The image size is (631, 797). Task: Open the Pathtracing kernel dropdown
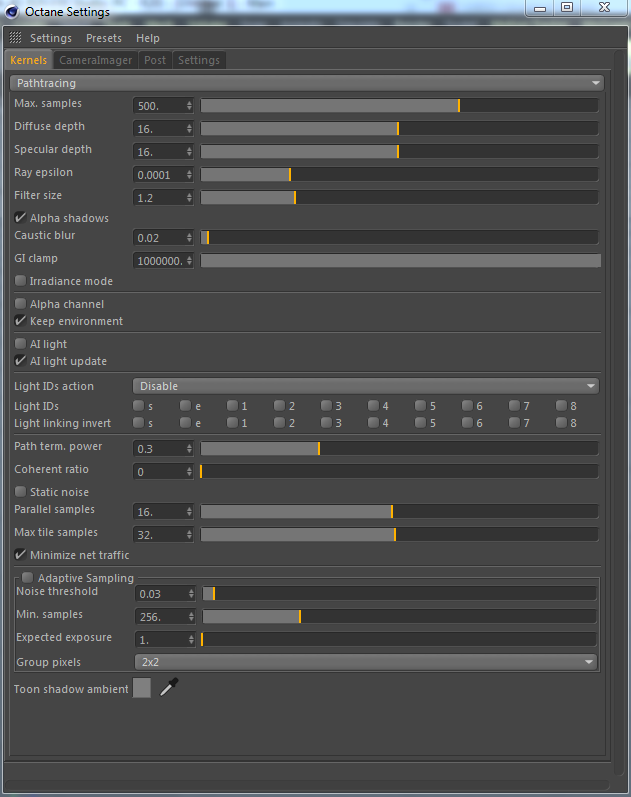pyautogui.click(x=305, y=83)
